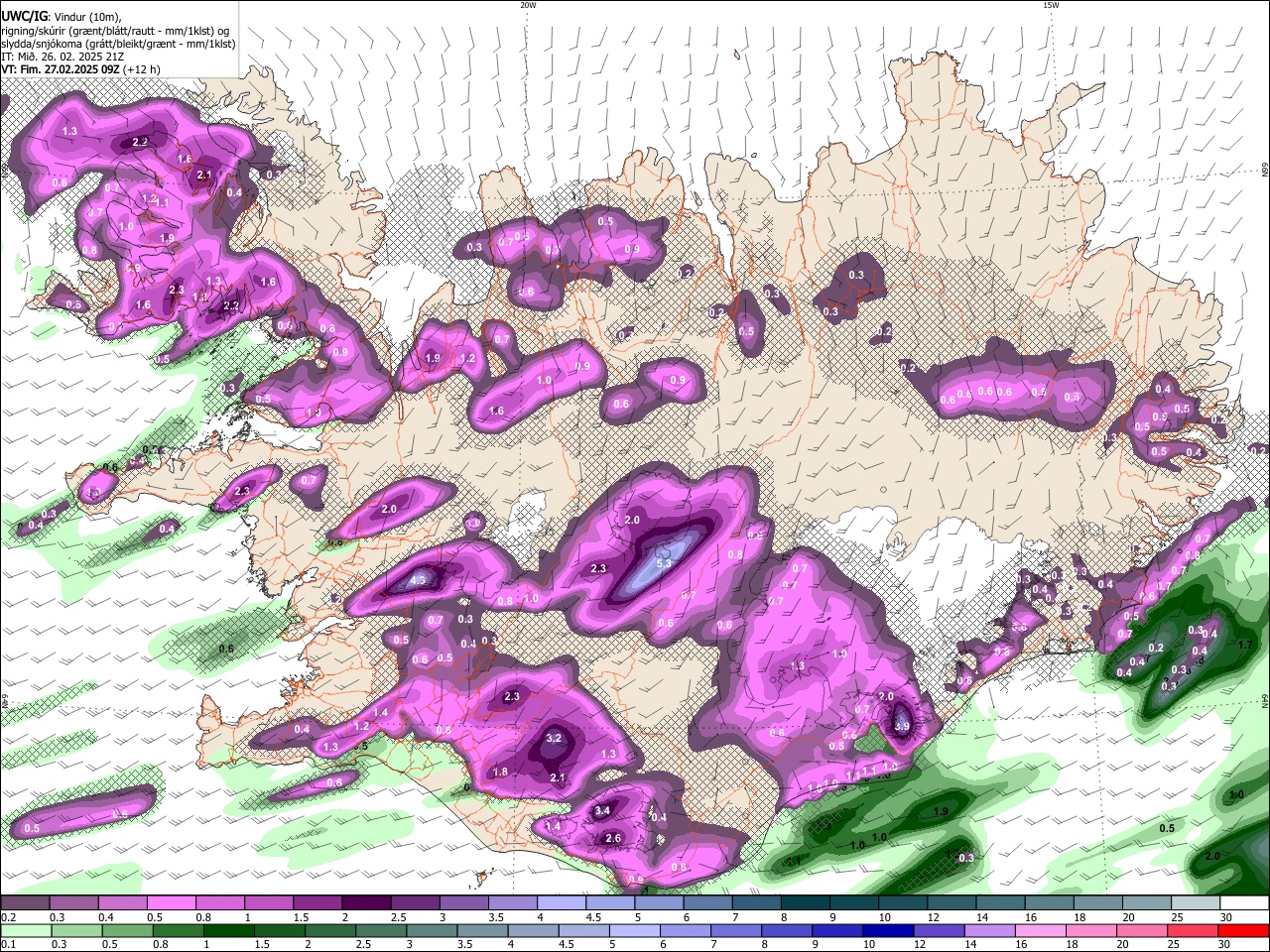This screenshot has height=952, width=1270.
Task: Click the darkest purple 2 snow legend swatch
Action: [x=366, y=903]
